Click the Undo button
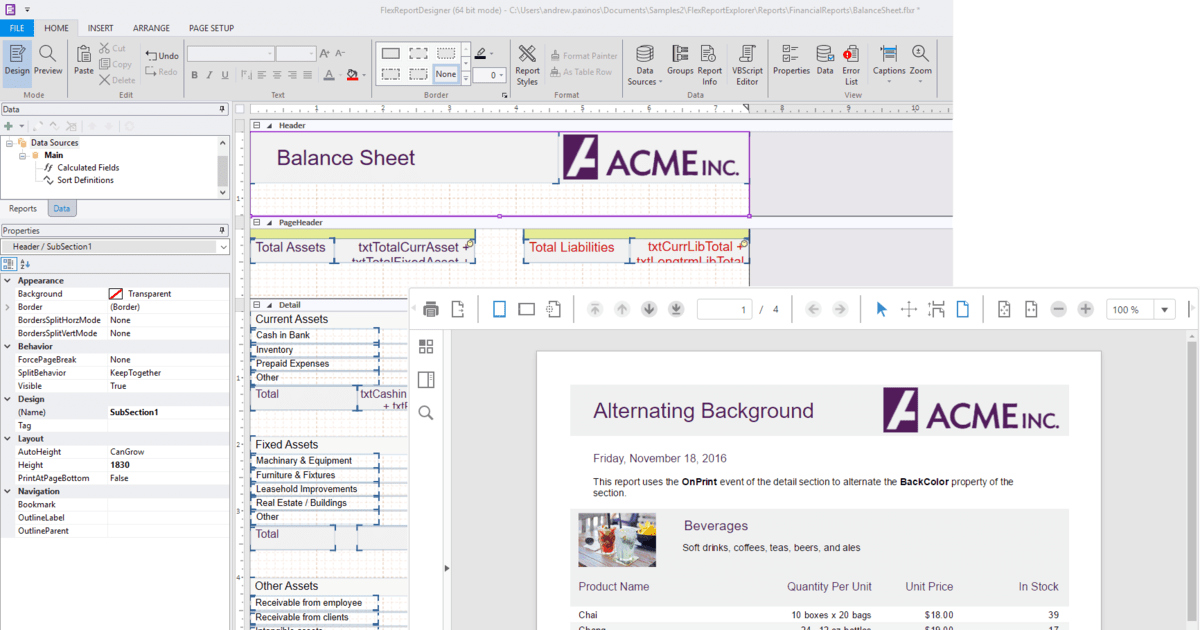This screenshot has height=630, width=1200. (161, 56)
